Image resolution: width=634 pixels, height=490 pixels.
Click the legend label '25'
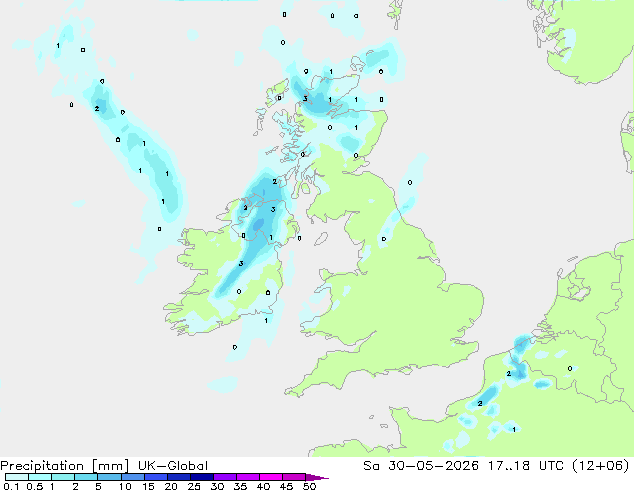[x=194, y=486]
